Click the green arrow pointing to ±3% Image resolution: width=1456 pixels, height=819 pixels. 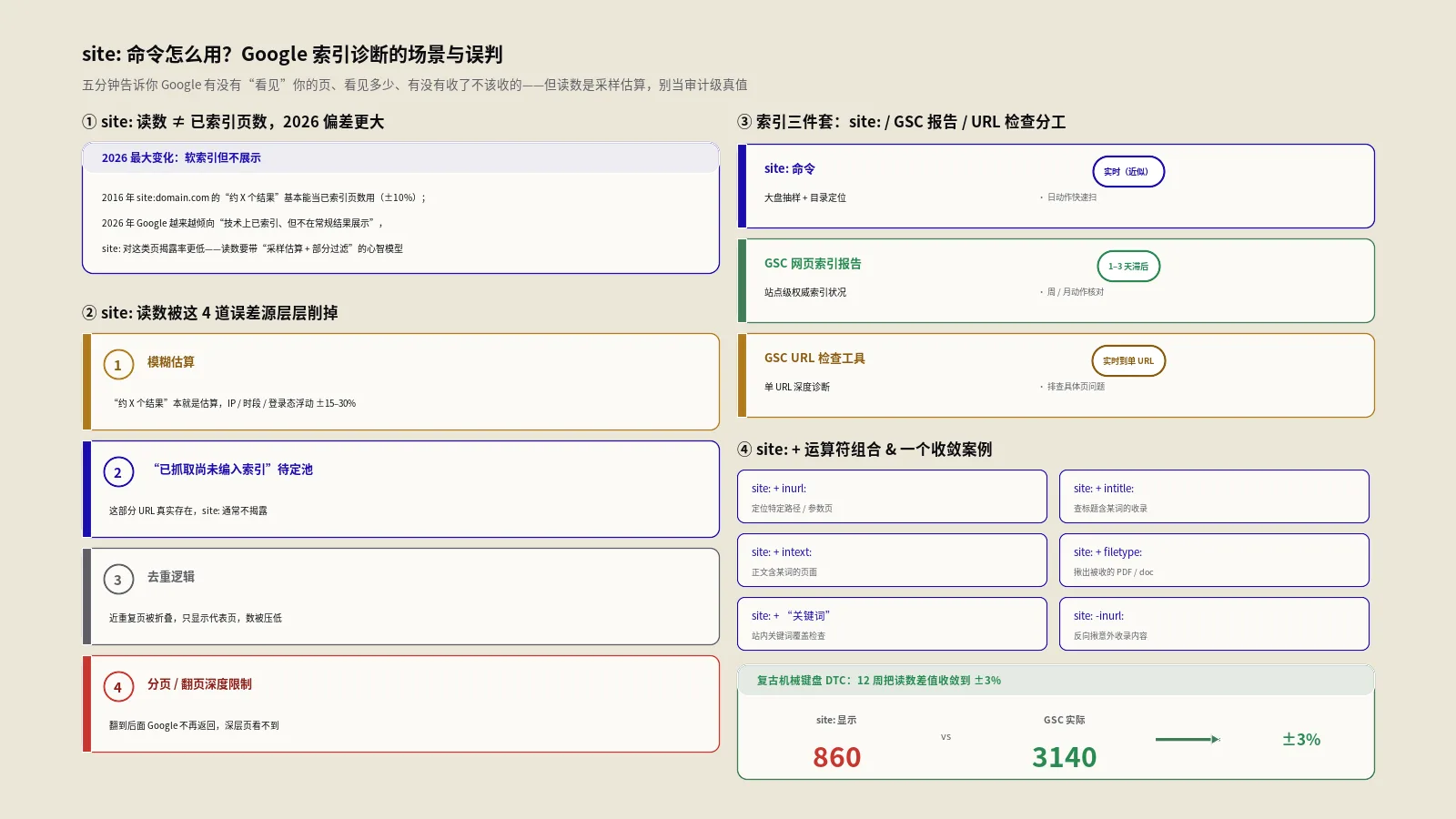tap(1188, 739)
